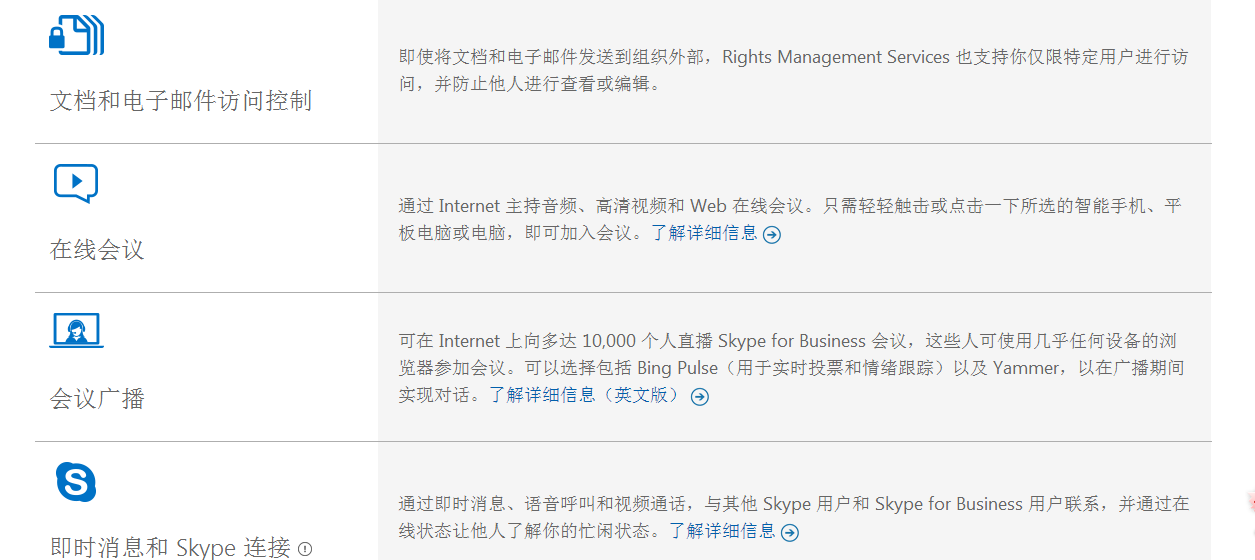Open the 了解详细信息（英文版） link

coord(586,395)
